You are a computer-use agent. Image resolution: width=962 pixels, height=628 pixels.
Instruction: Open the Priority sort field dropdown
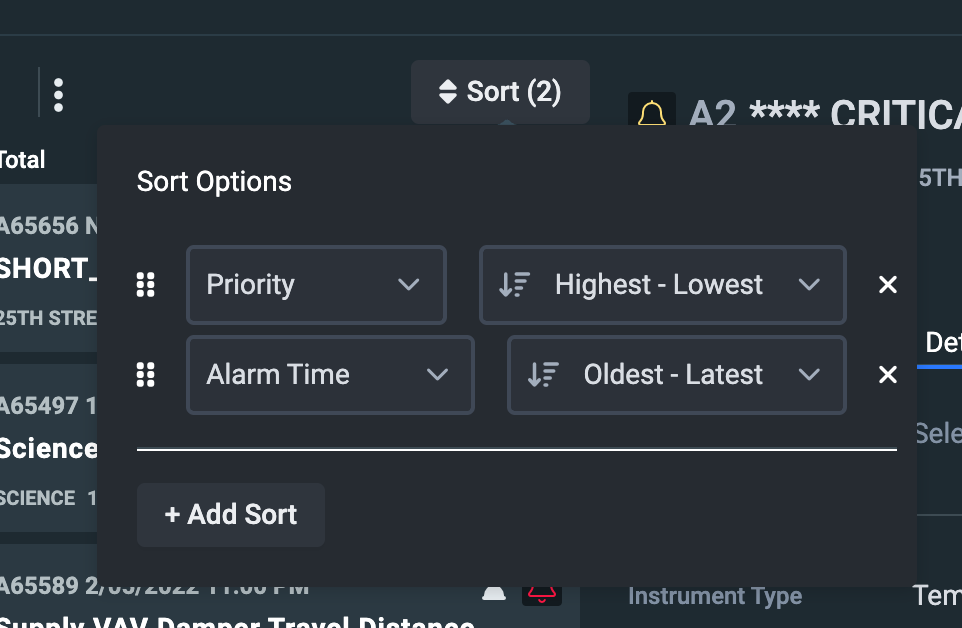click(x=316, y=285)
